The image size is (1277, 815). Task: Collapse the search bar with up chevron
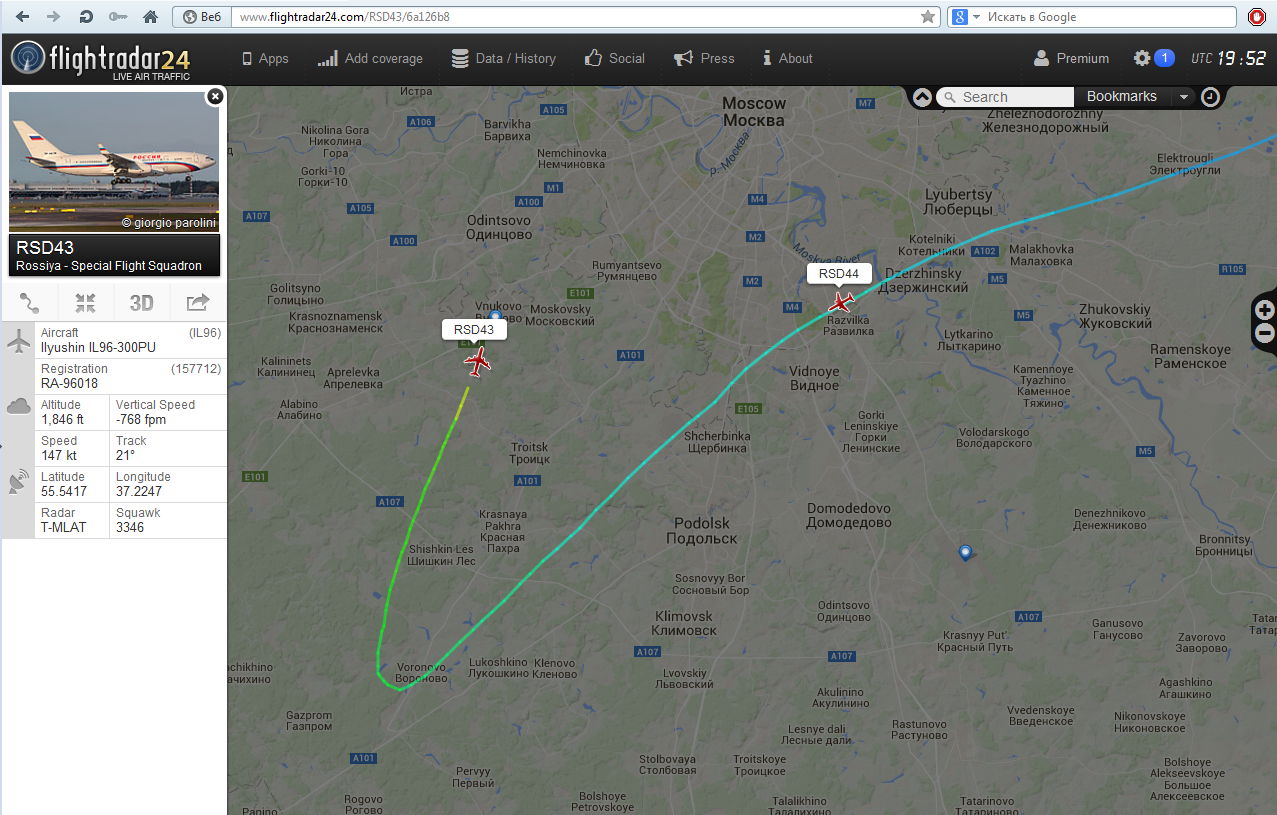[922, 97]
